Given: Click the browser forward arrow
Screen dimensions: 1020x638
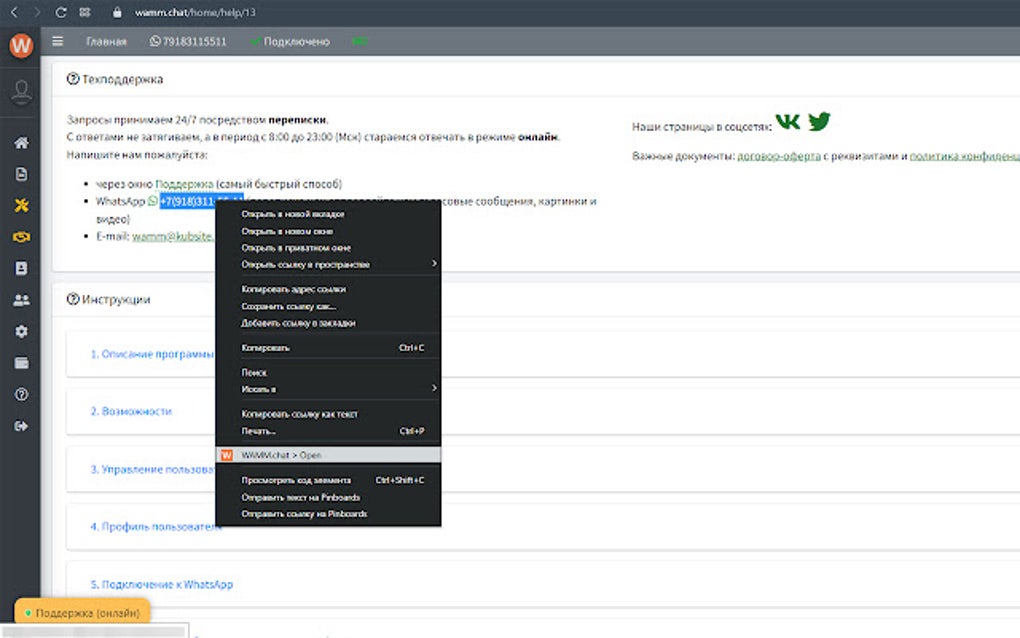Looking at the screenshot, I should click(36, 12).
